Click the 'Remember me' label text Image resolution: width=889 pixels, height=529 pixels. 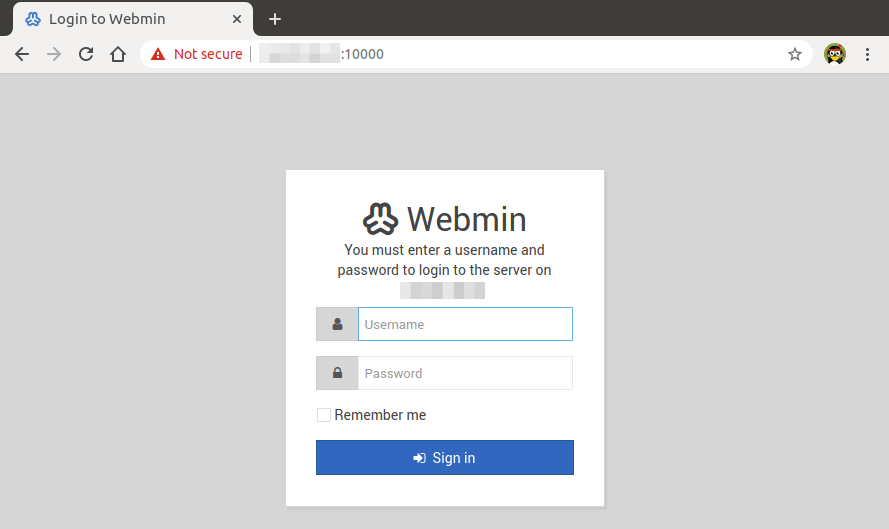[x=380, y=415]
